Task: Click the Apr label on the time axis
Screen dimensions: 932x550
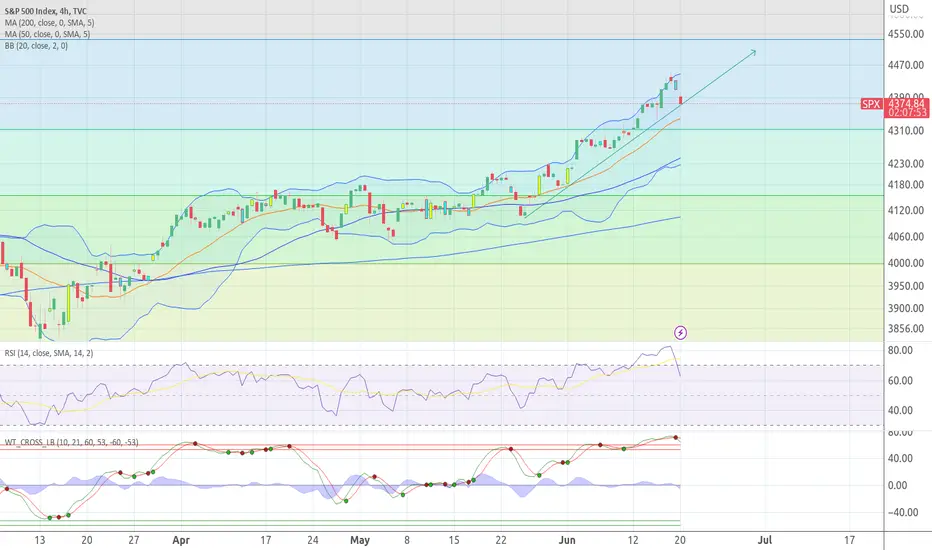Action: (x=181, y=540)
